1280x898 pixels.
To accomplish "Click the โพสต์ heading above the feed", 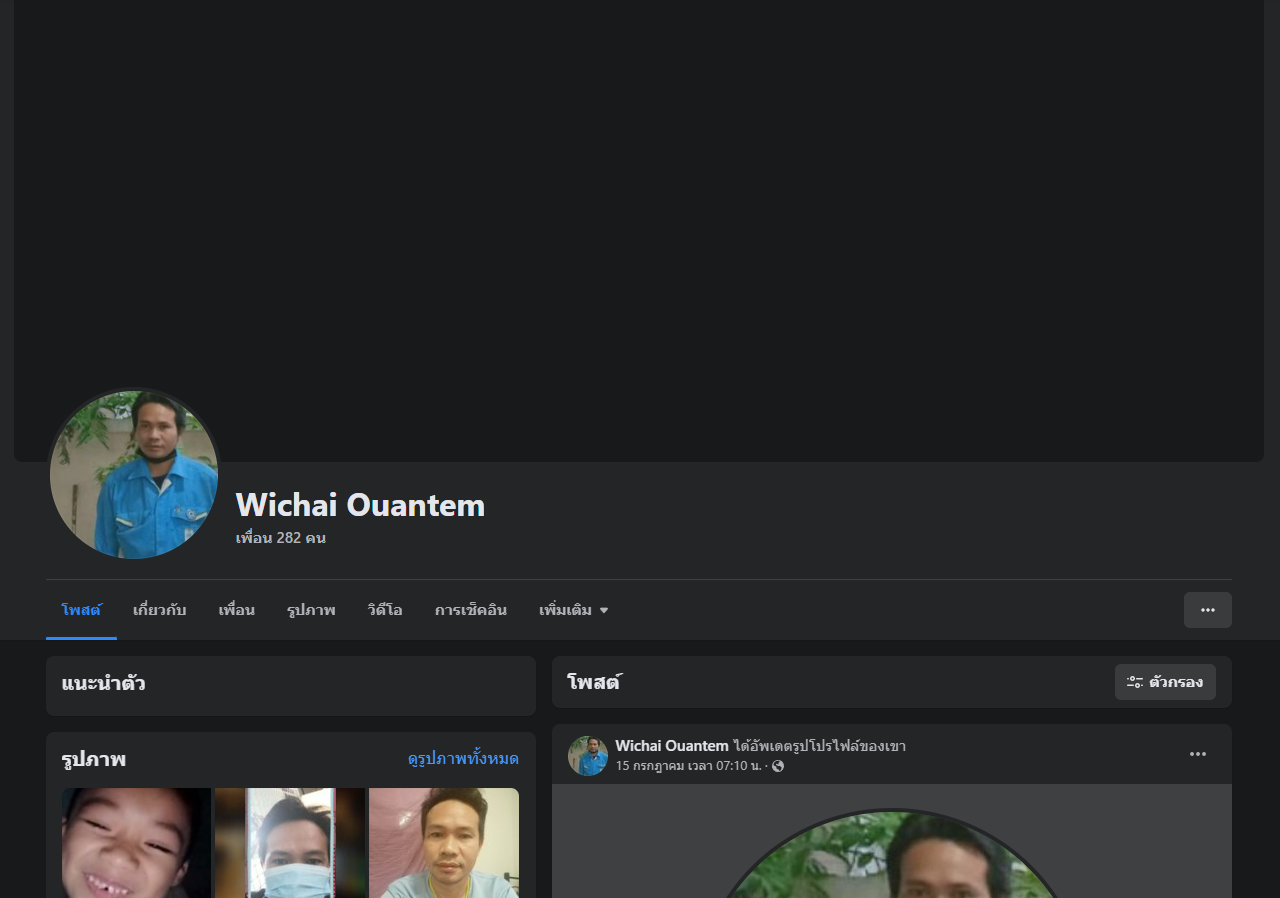I will (x=593, y=683).
